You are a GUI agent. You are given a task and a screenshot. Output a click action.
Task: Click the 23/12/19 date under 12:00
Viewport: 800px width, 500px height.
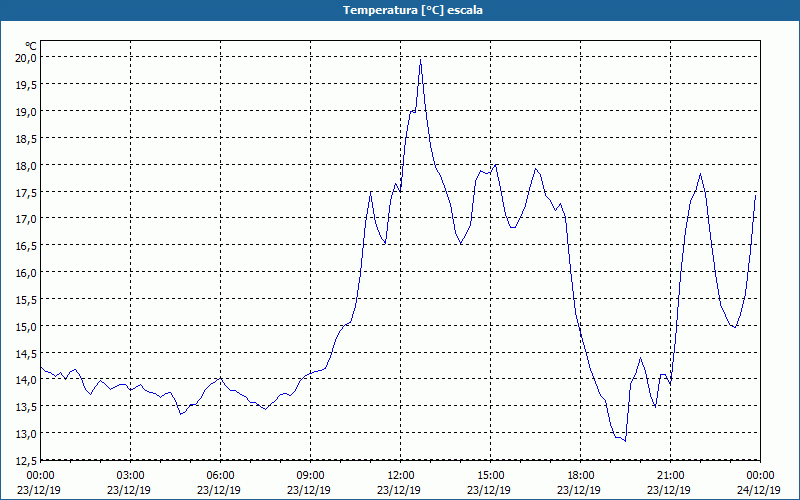399,490
